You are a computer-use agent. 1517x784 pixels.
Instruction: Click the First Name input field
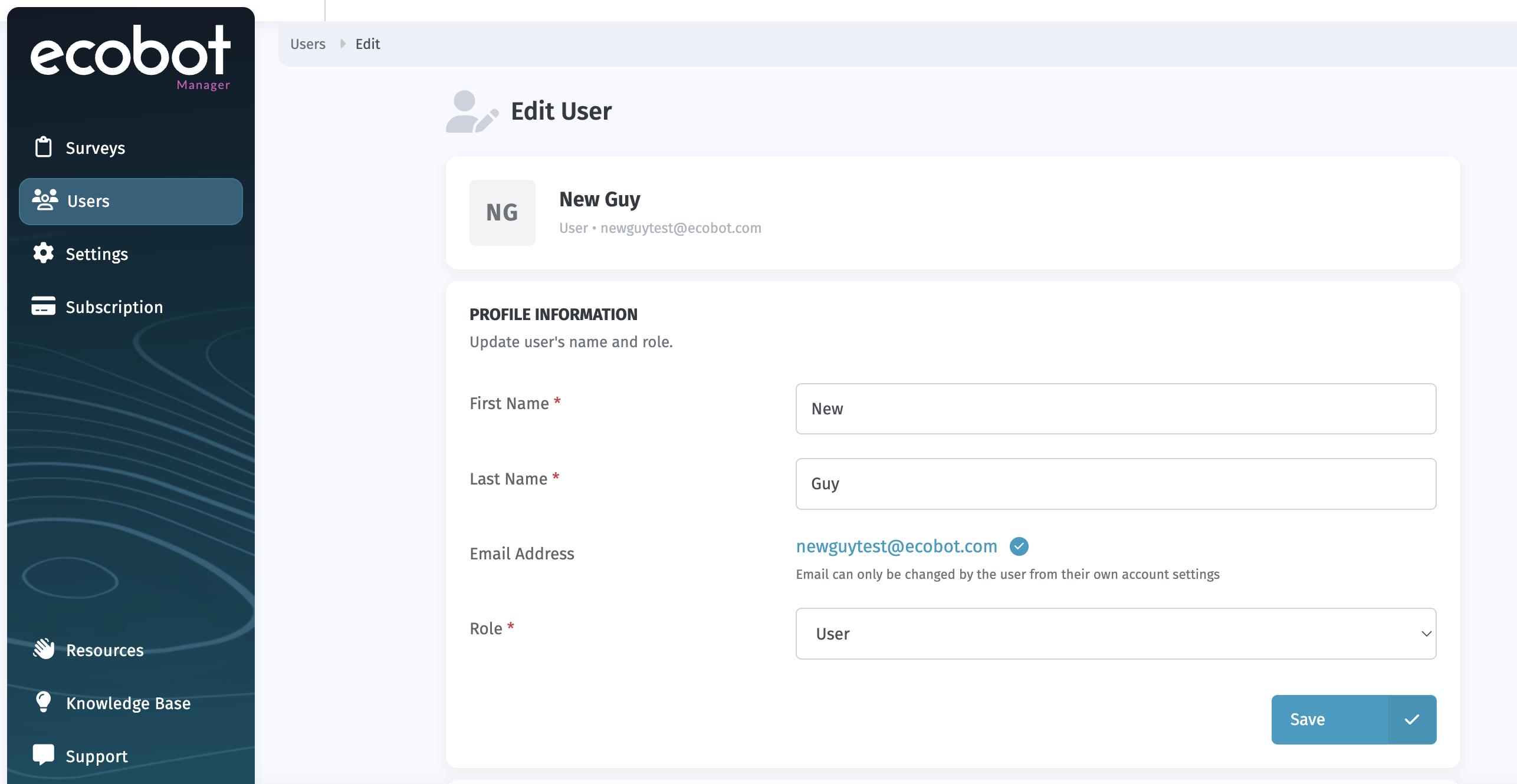coord(1115,409)
